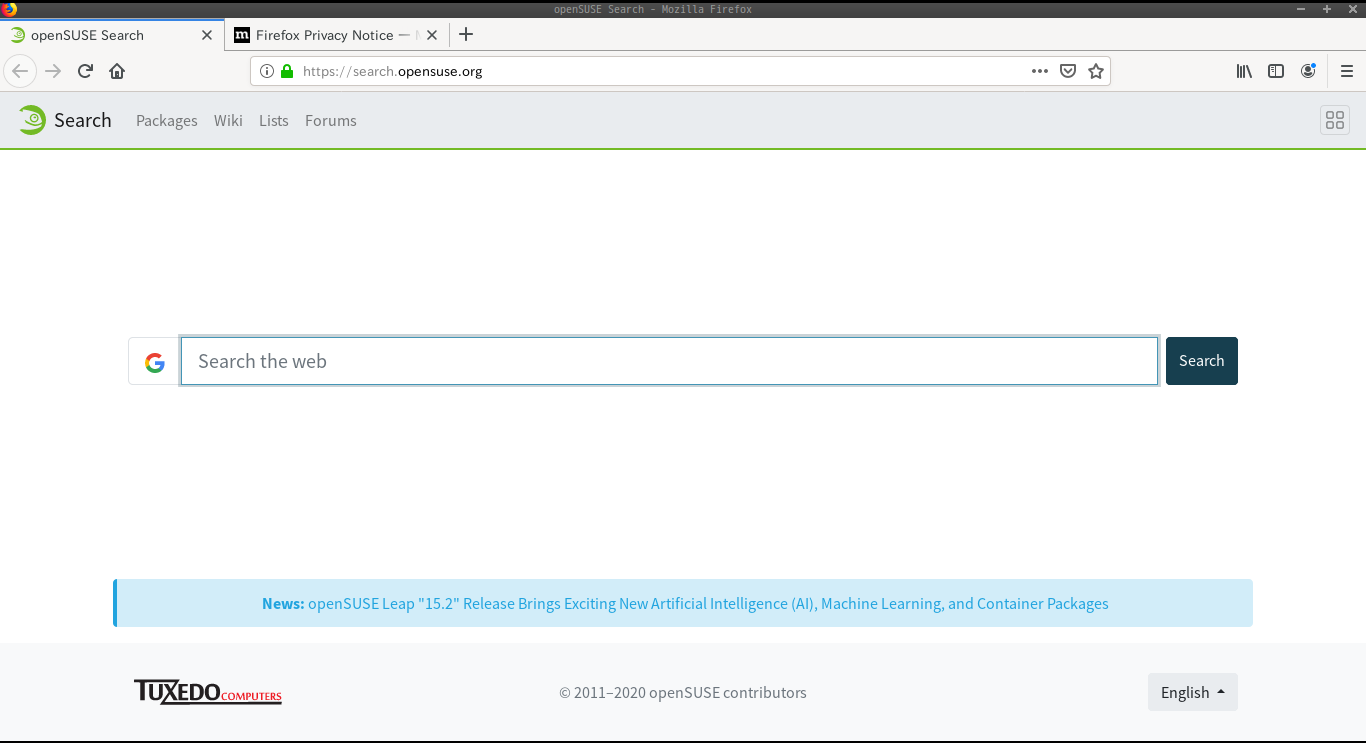
Task: Open the Packages nav link
Action: 167,121
